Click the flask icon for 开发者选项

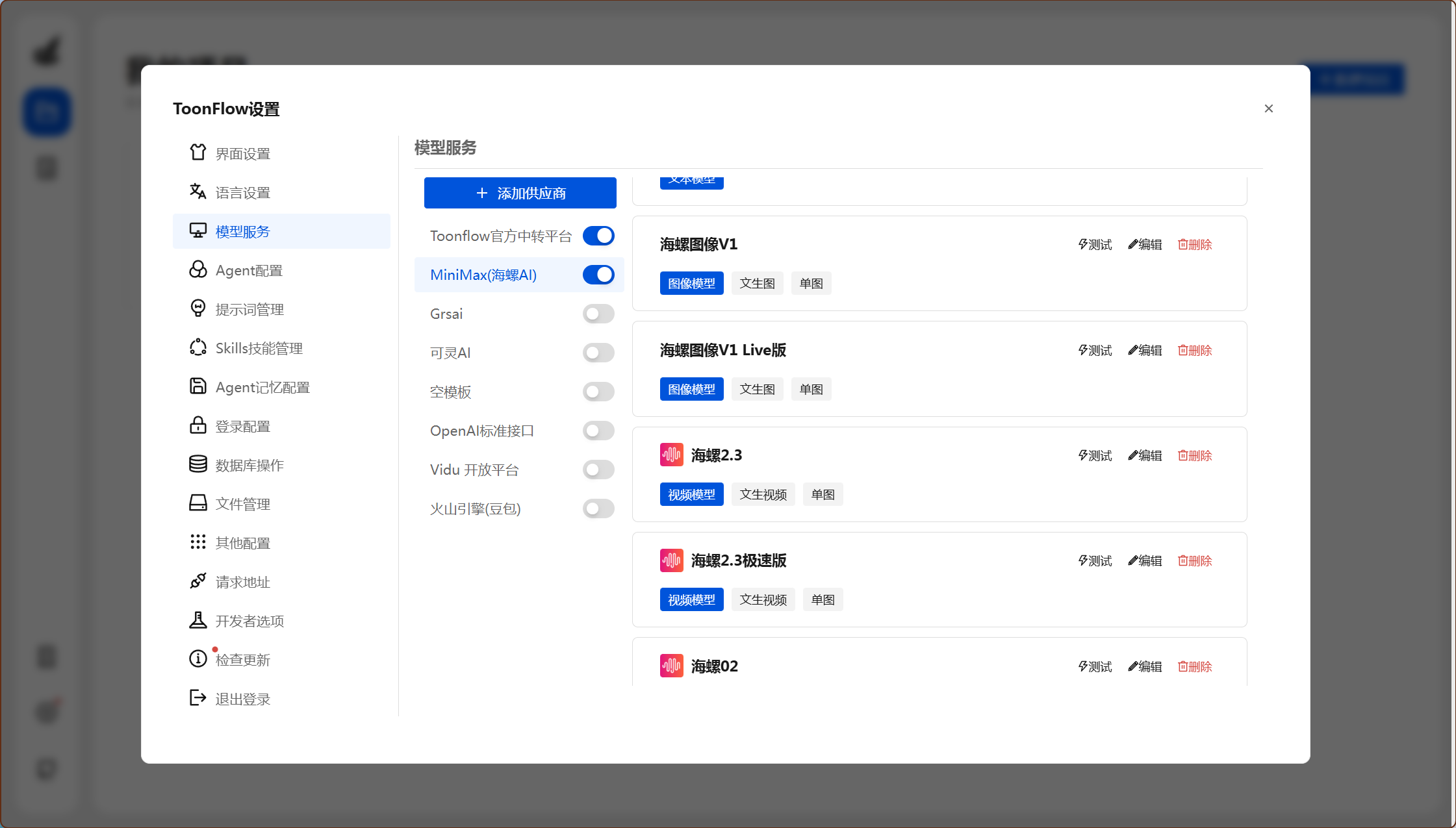click(198, 620)
